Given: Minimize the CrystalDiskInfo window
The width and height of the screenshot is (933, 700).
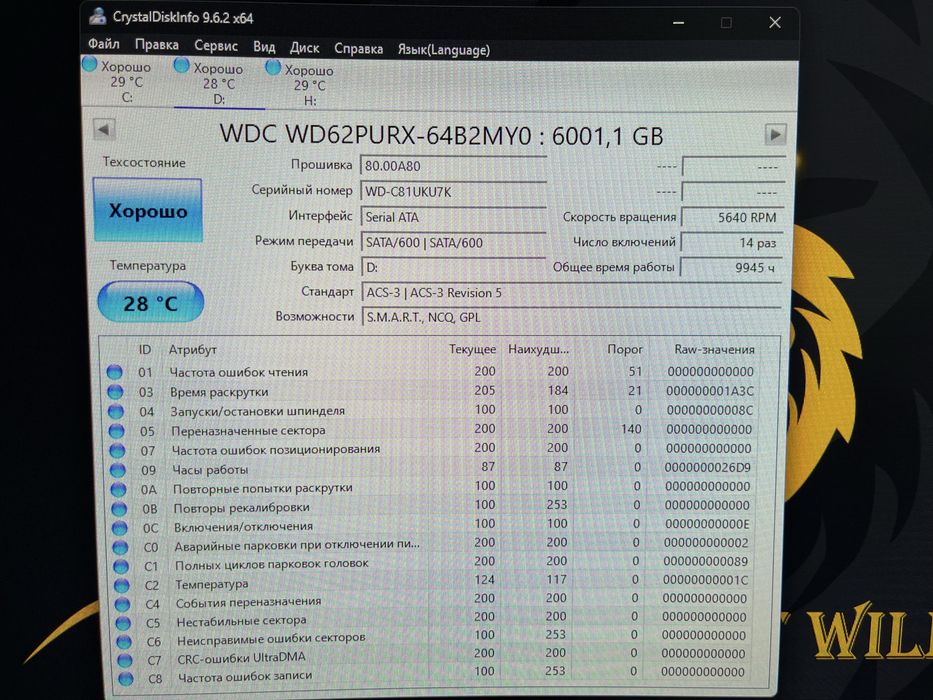Looking at the screenshot, I should tap(678, 23).
